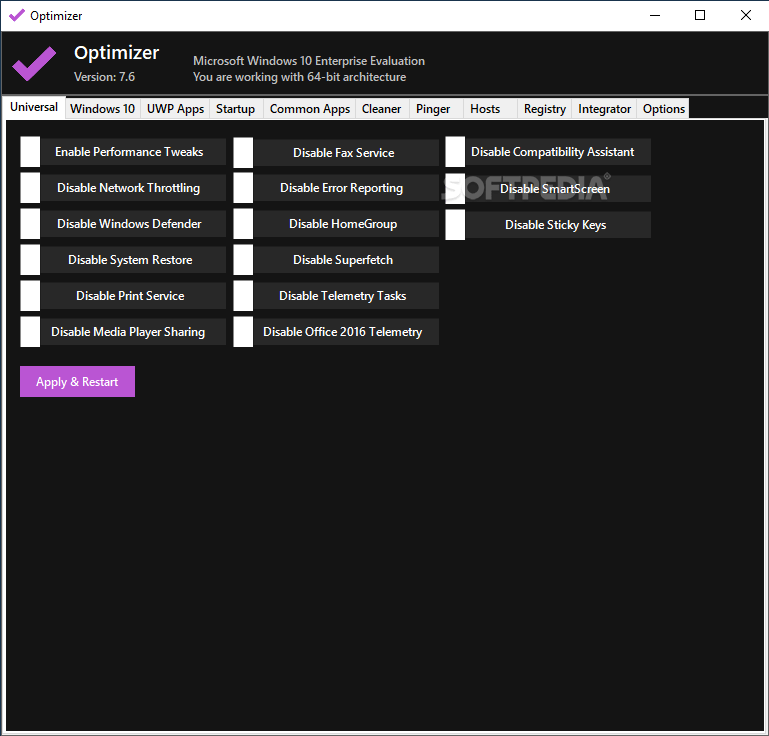Click the Version: 7.6 text
Image resolution: width=769 pixels, height=736 pixels.
(104, 77)
